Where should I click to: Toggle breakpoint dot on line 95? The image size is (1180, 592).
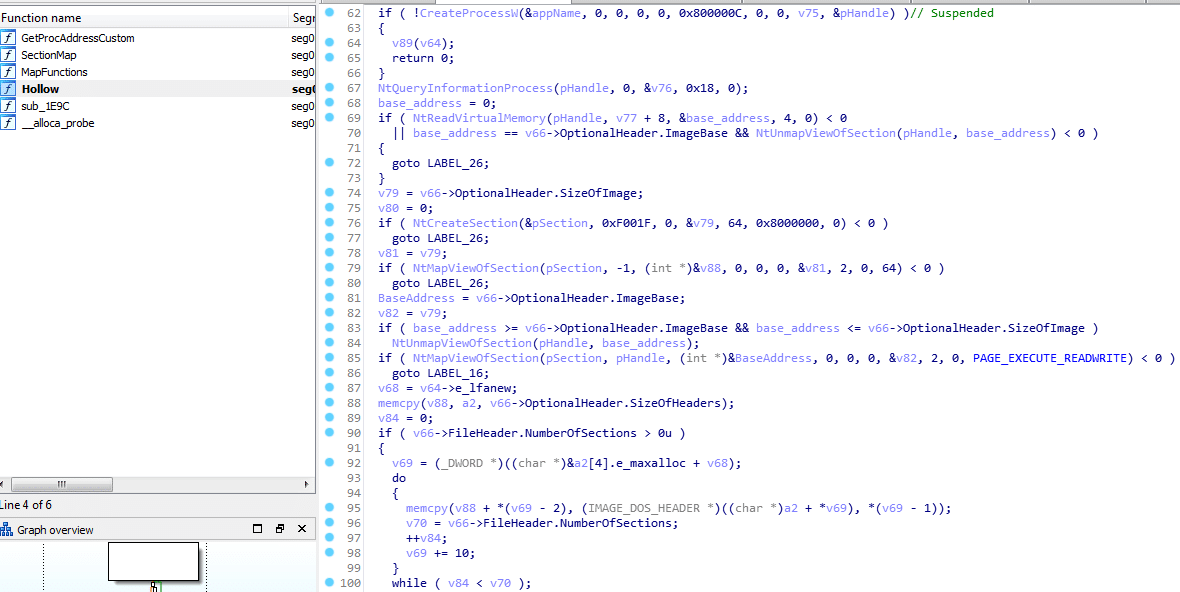(x=330, y=508)
